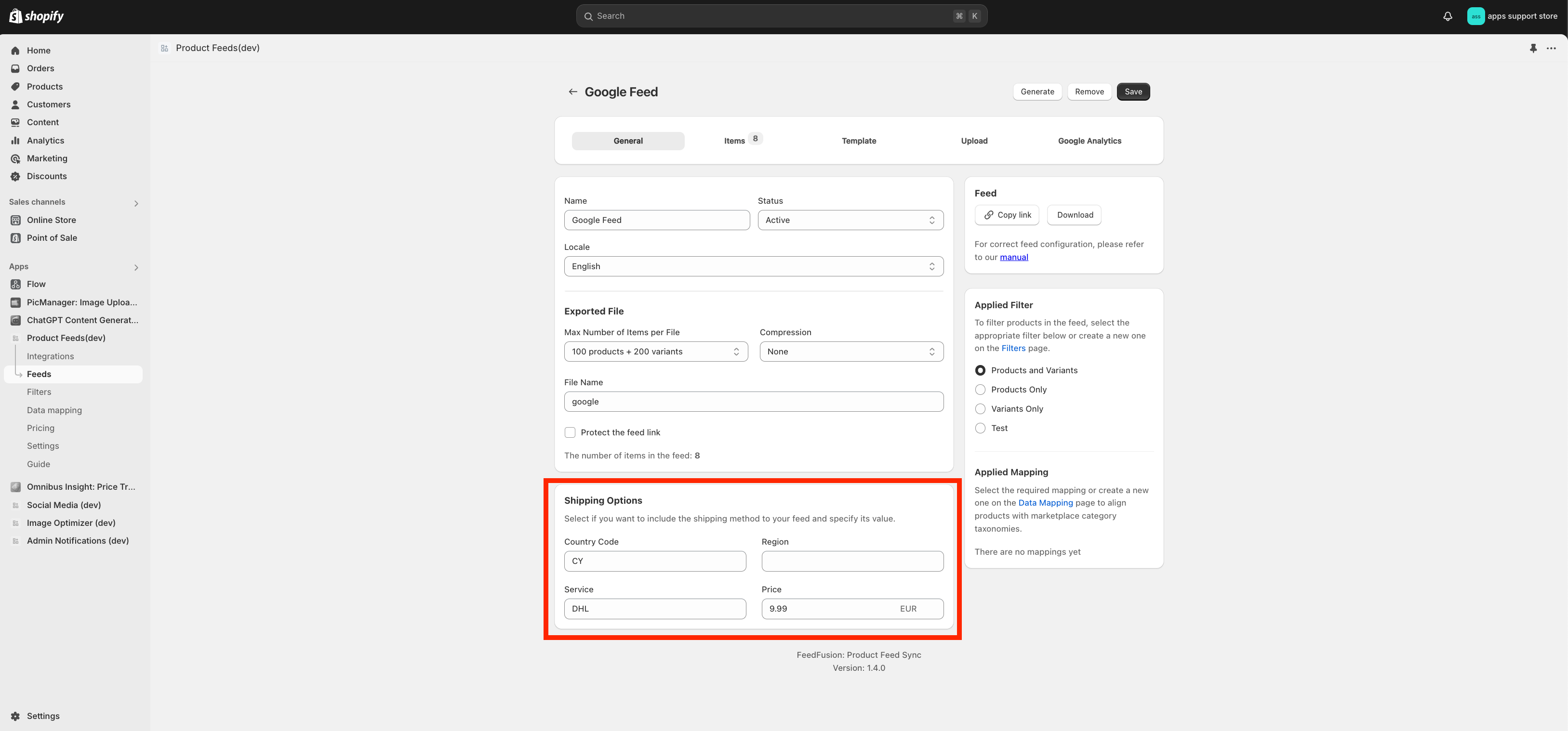This screenshot has height=731, width=1568.
Task: Click the back arrow next to Google Feed
Action: (573, 92)
